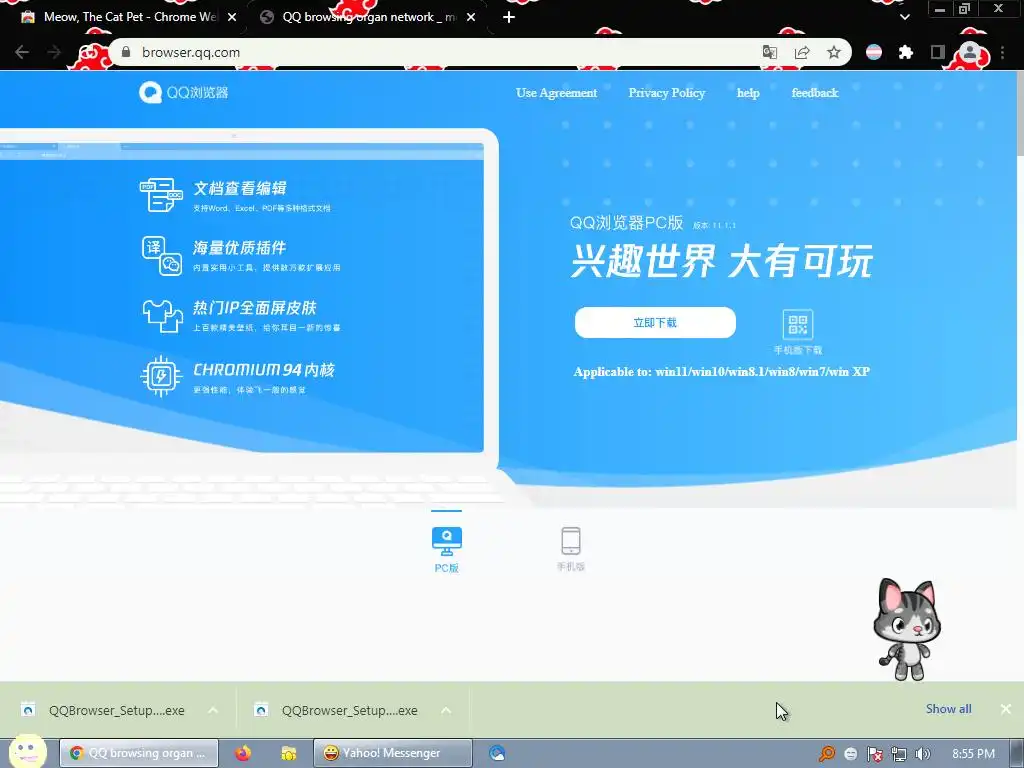Click the translate page icon in address bar
The width and height of the screenshot is (1024, 768).
pyautogui.click(x=770, y=52)
